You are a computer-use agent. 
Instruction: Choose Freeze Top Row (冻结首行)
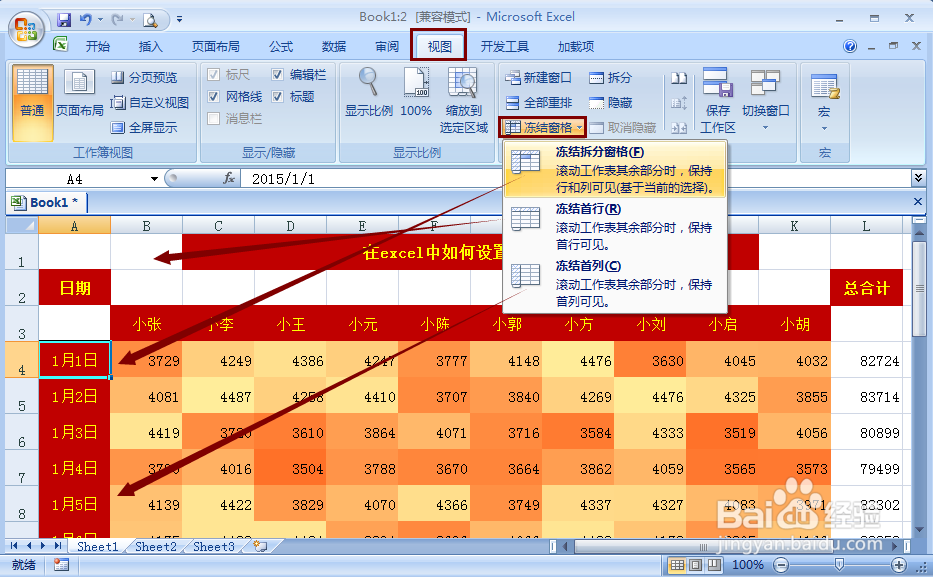point(615,227)
